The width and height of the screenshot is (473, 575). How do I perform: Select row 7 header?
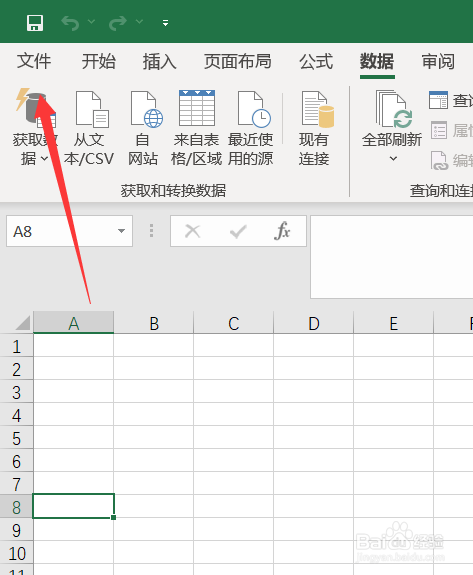pos(16,484)
